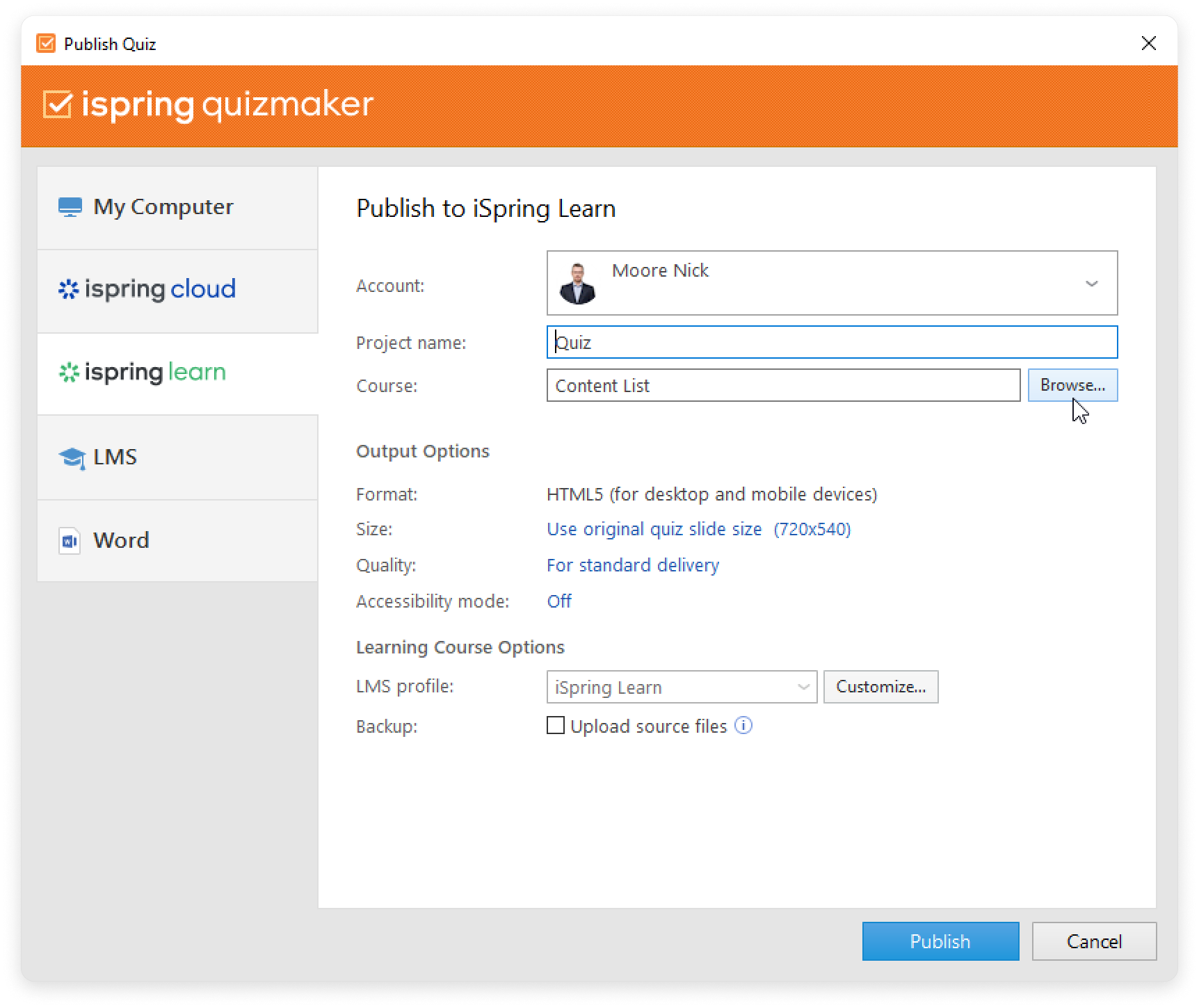Click the Customize button

click(x=880, y=687)
